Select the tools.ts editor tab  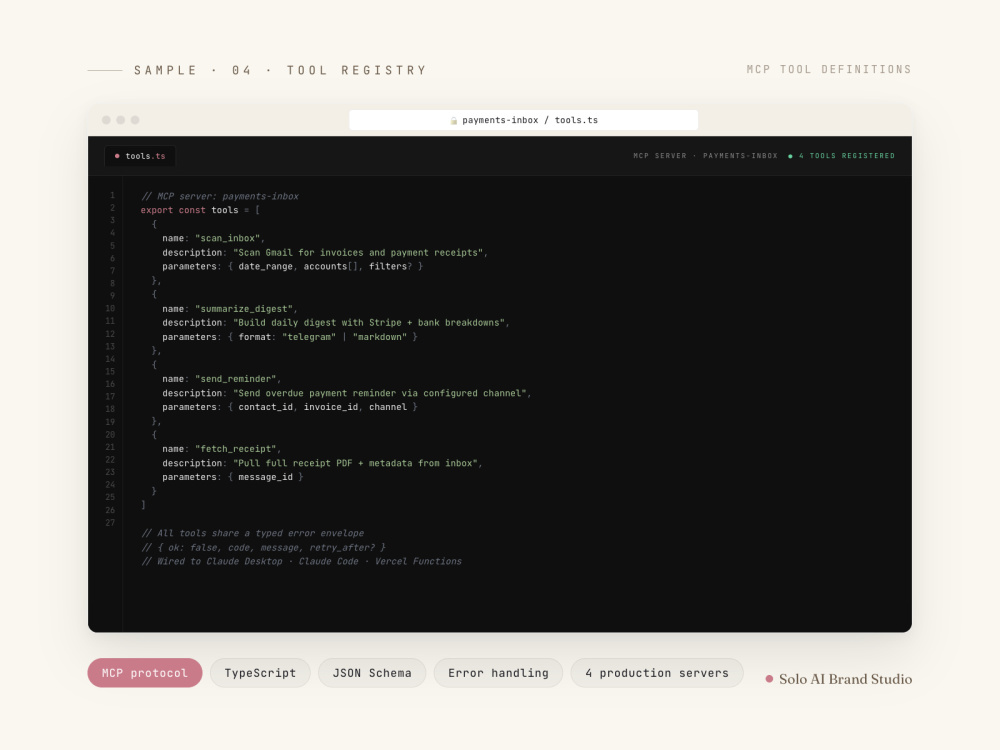pos(140,156)
